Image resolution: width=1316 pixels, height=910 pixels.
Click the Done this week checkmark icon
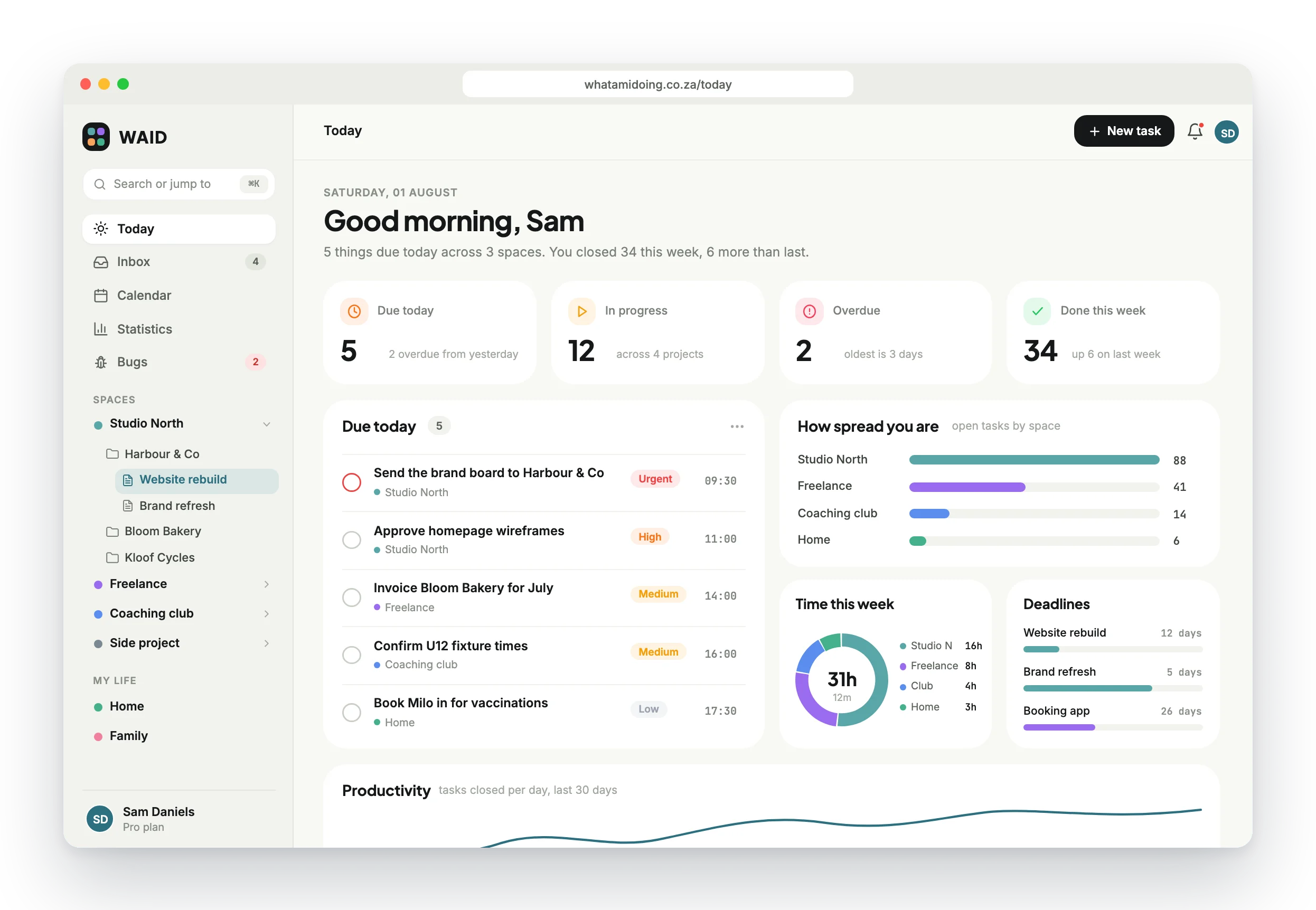[1037, 311]
